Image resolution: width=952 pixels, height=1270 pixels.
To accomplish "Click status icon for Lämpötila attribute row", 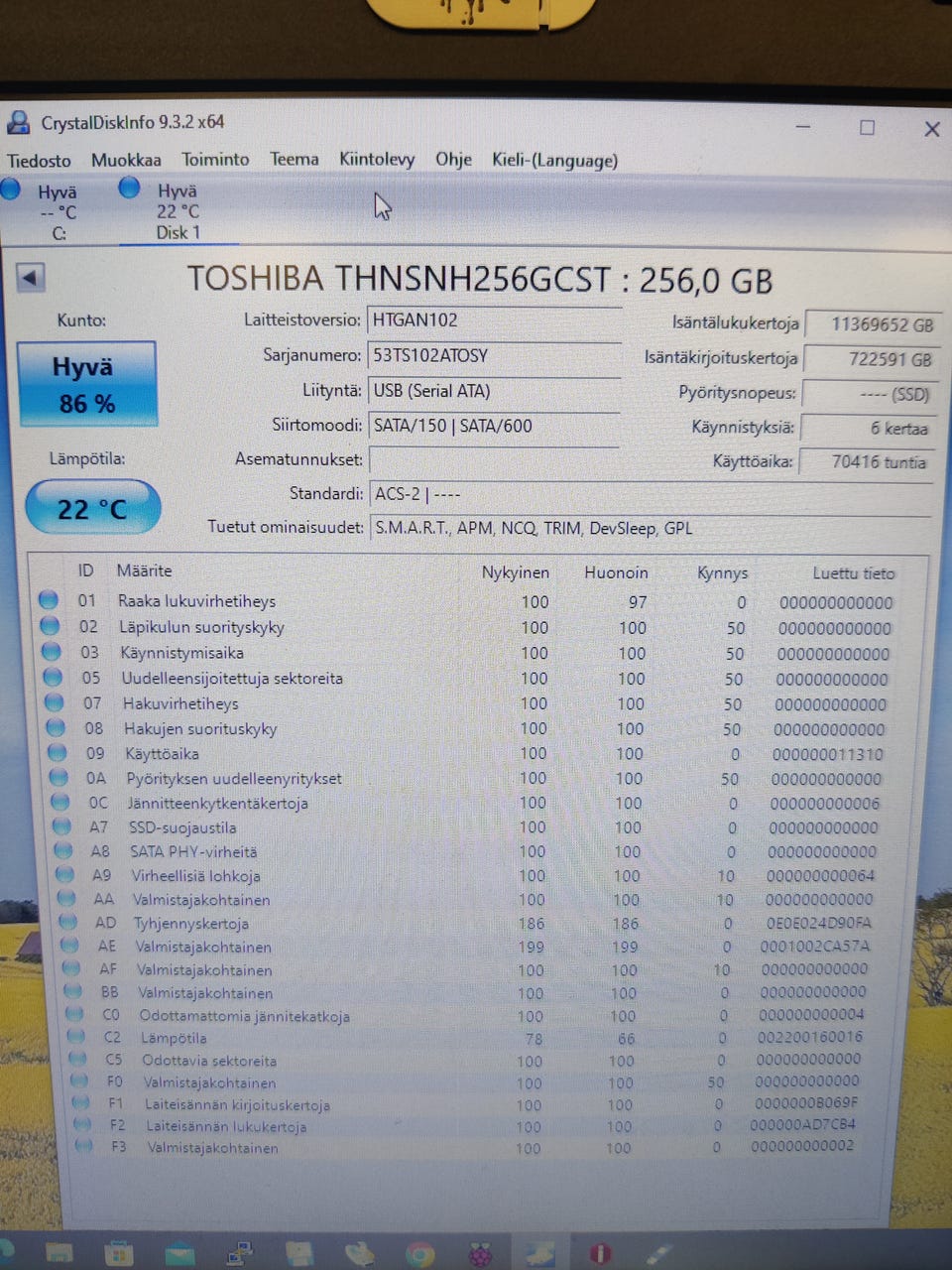I will pos(75,1038).
